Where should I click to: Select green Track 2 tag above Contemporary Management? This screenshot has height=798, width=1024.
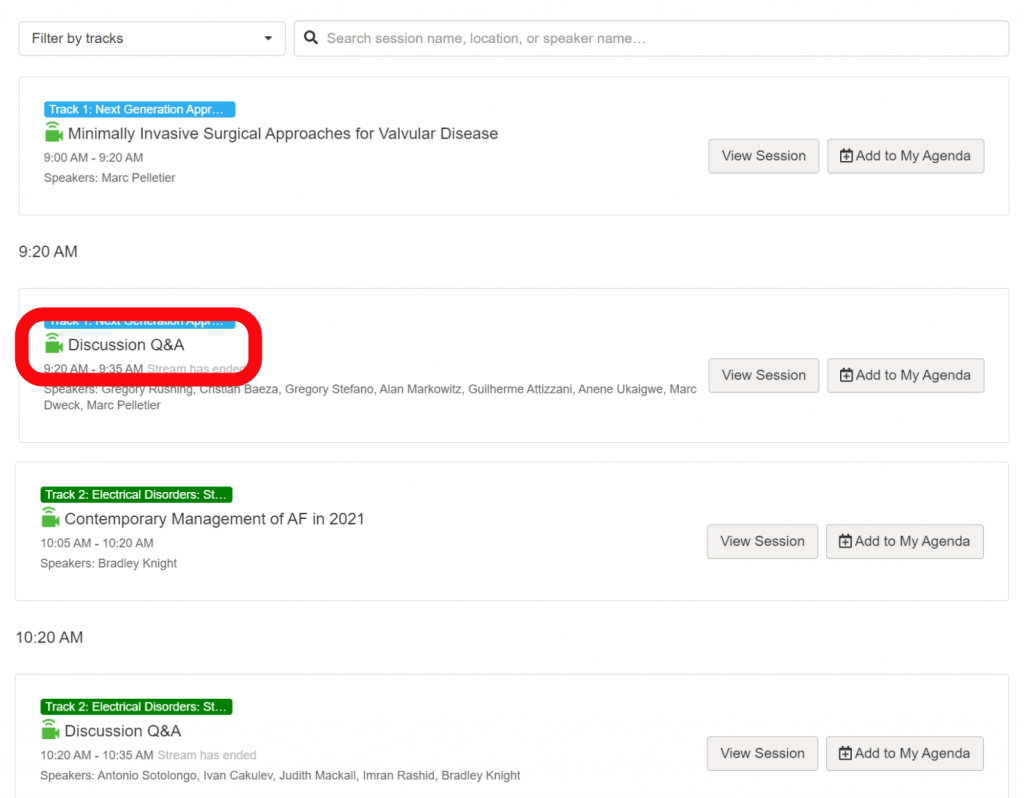(136, 495)
